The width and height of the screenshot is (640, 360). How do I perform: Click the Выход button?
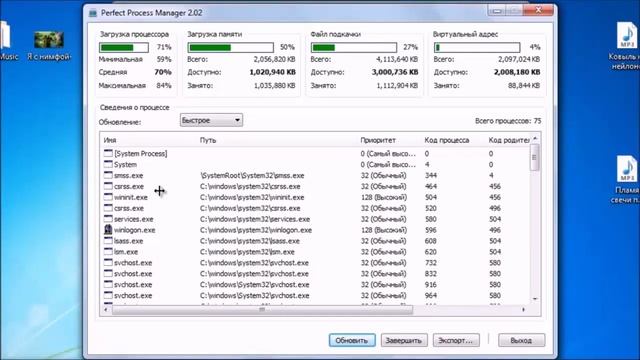coord(521,340)
